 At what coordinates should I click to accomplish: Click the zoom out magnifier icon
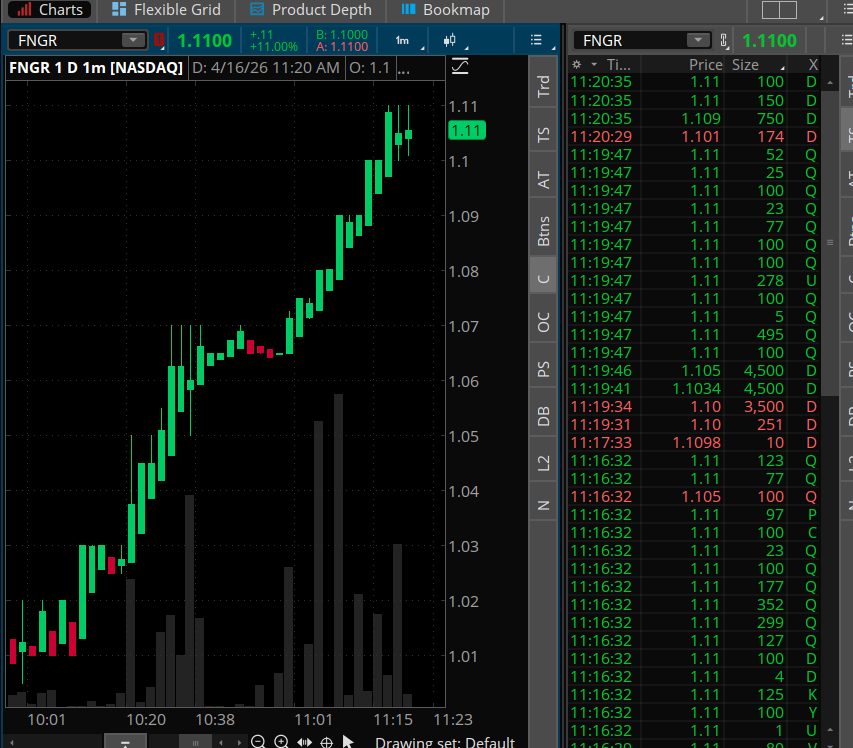[x=258, y=741]
